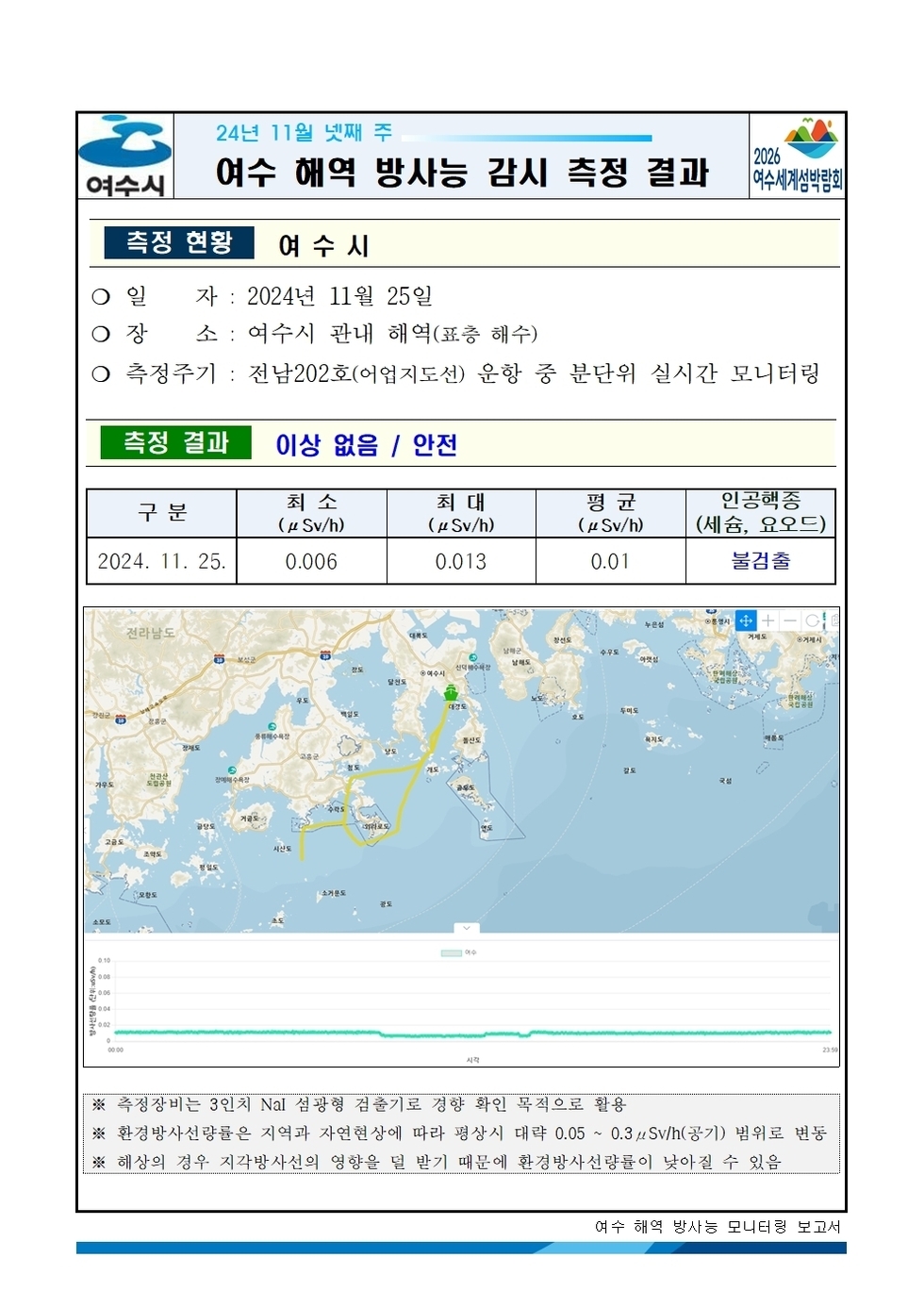Toggle the 여수 series in the chart legend
924x1307 pixels.
[464, 952]
